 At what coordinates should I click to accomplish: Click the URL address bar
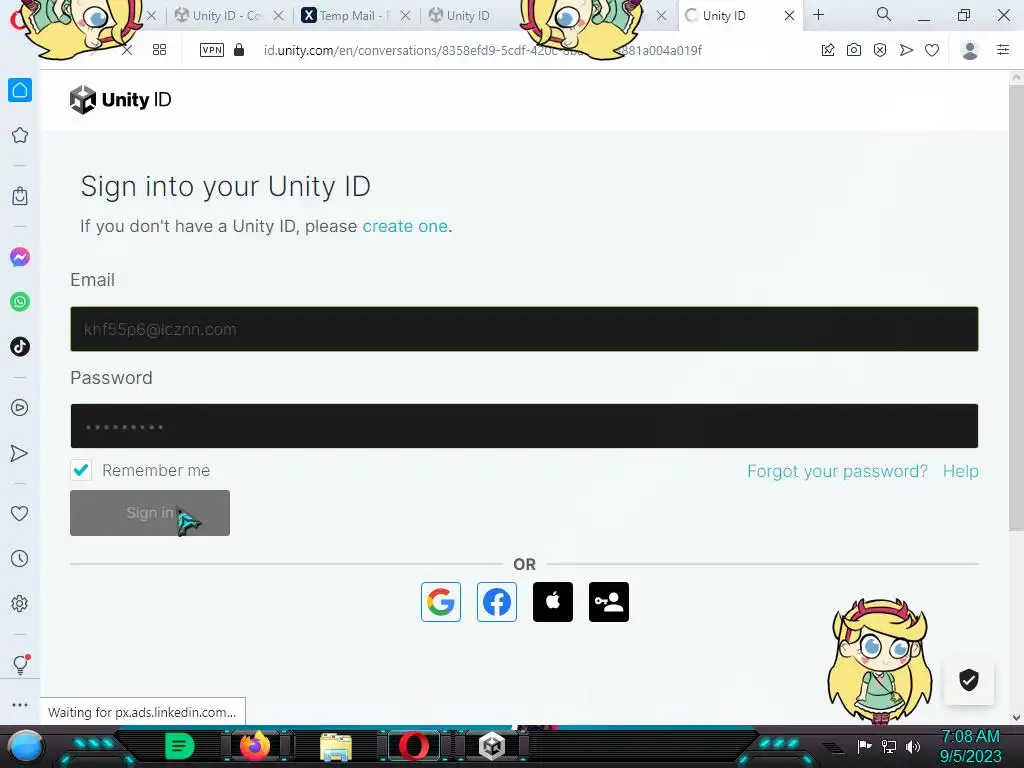coord(482,50)
